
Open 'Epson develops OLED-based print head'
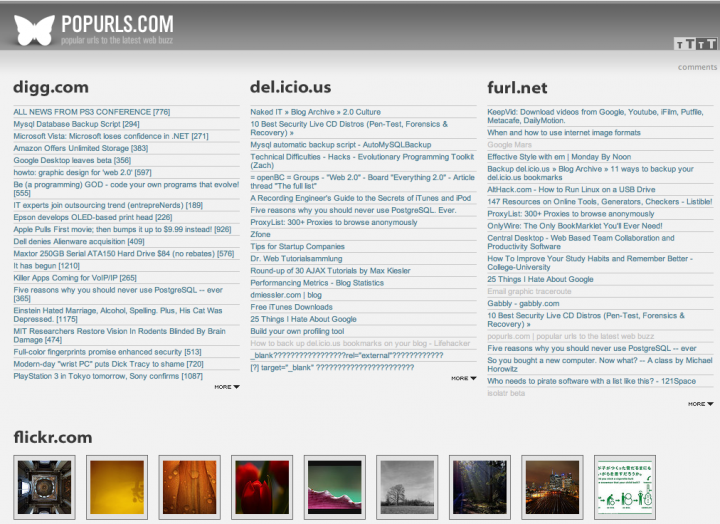pyautogui.click(x=93, y=217)
